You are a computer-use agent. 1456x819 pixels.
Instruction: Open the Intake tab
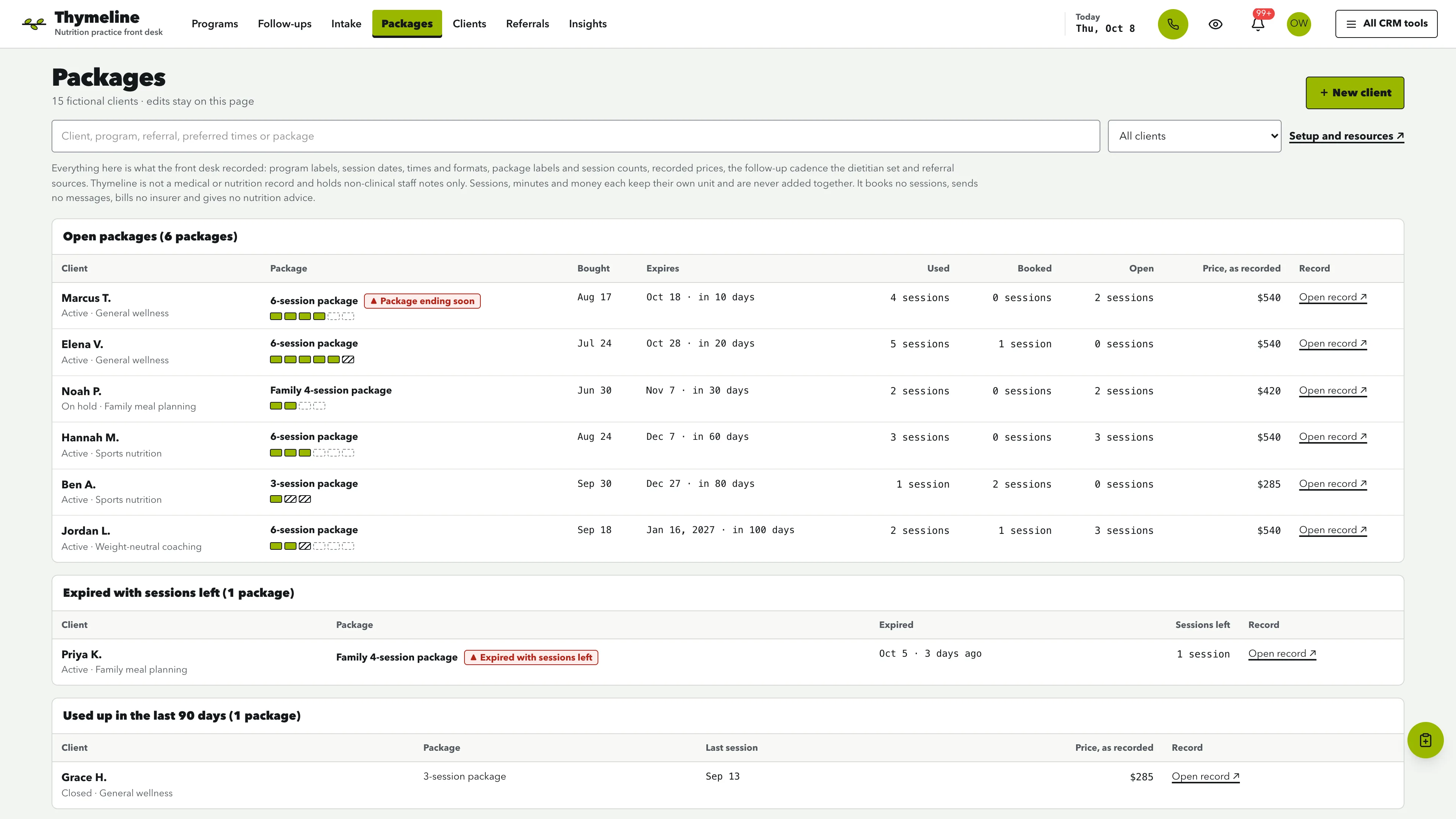coord(346,24)
